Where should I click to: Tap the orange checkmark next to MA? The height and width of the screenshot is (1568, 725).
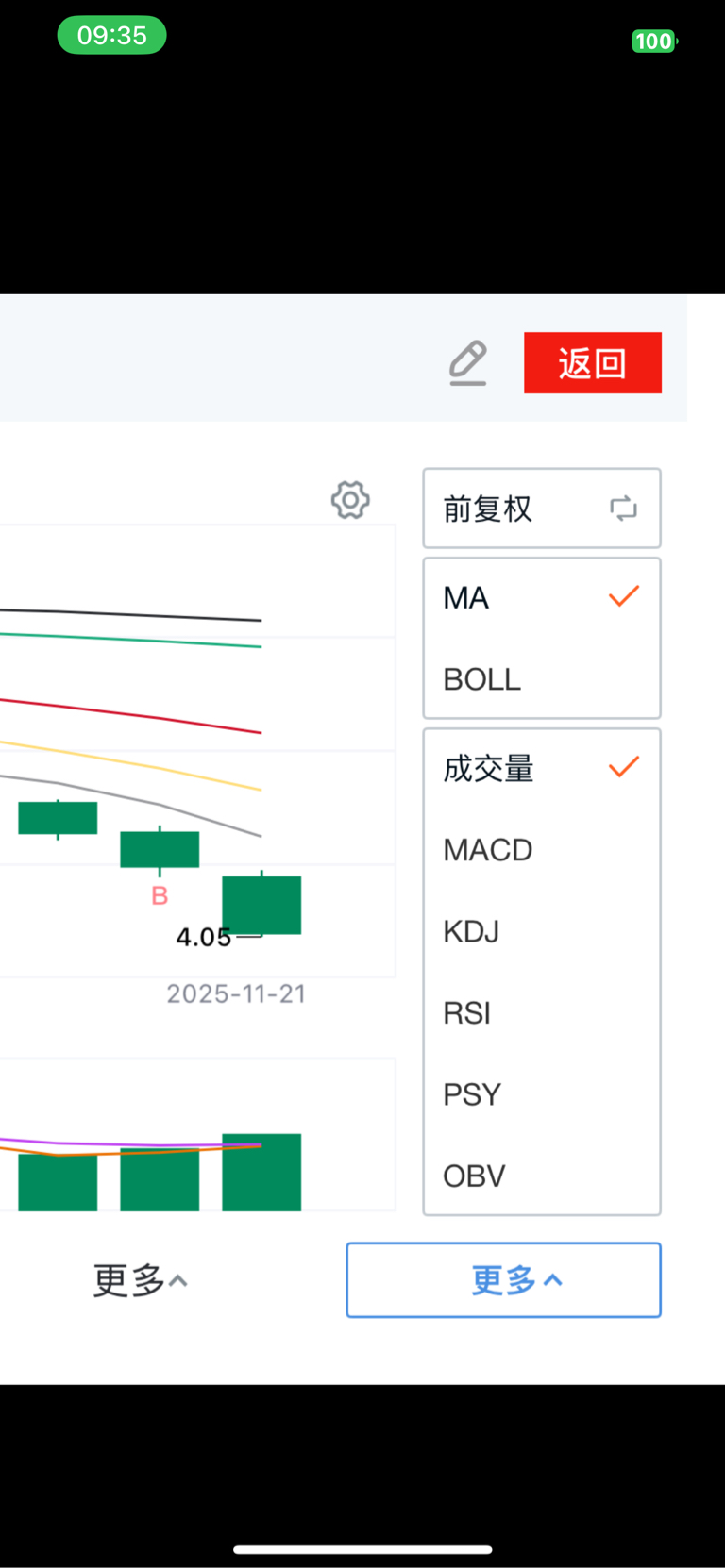tap(624, 596)
